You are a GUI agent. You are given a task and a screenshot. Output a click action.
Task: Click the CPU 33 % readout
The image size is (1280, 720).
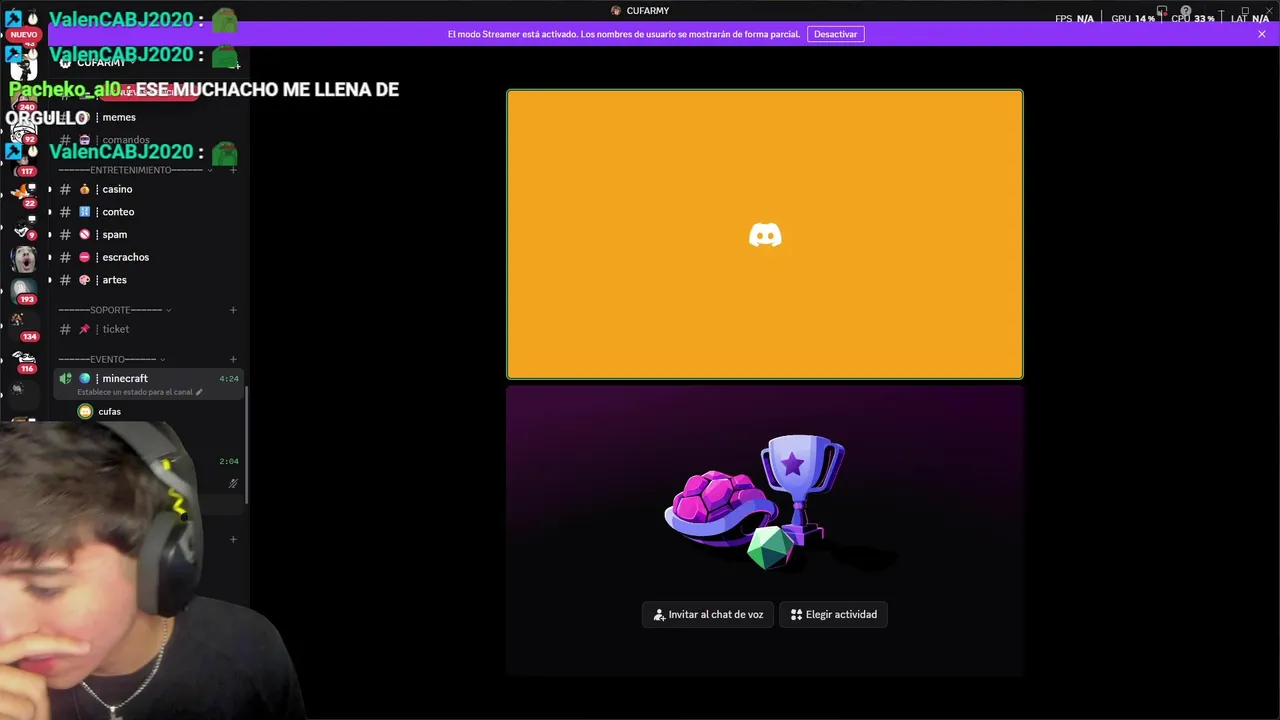point(1192,18)
